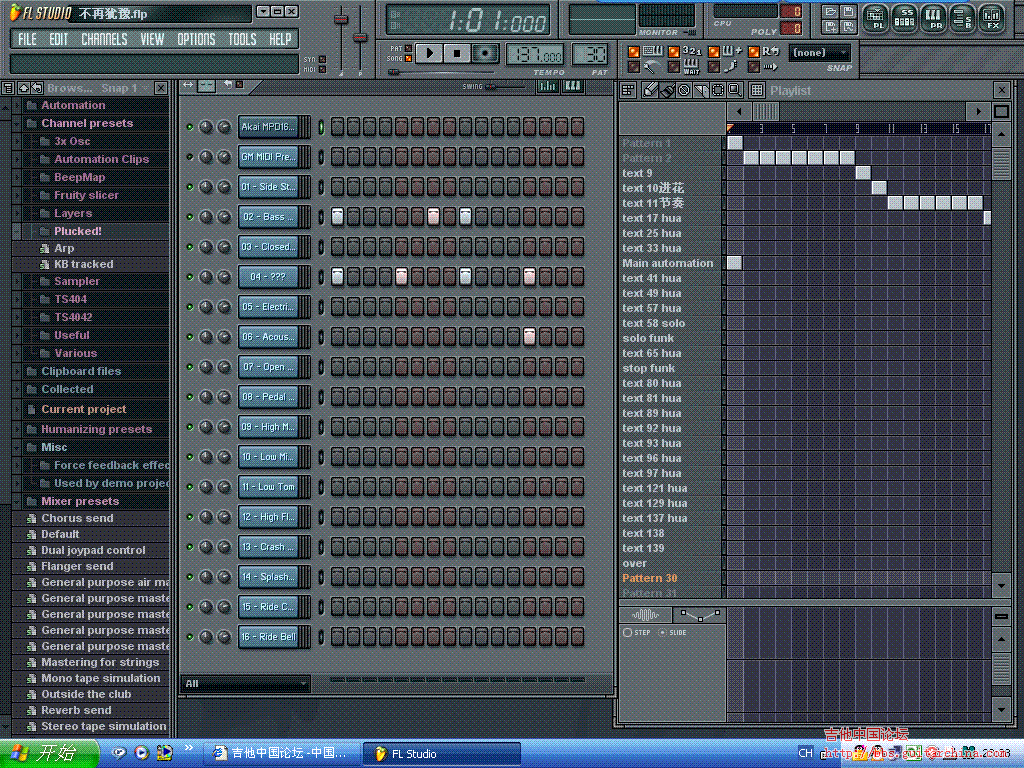
Task: Click the Playlist grid snap icon
Action: click(757, 90)
